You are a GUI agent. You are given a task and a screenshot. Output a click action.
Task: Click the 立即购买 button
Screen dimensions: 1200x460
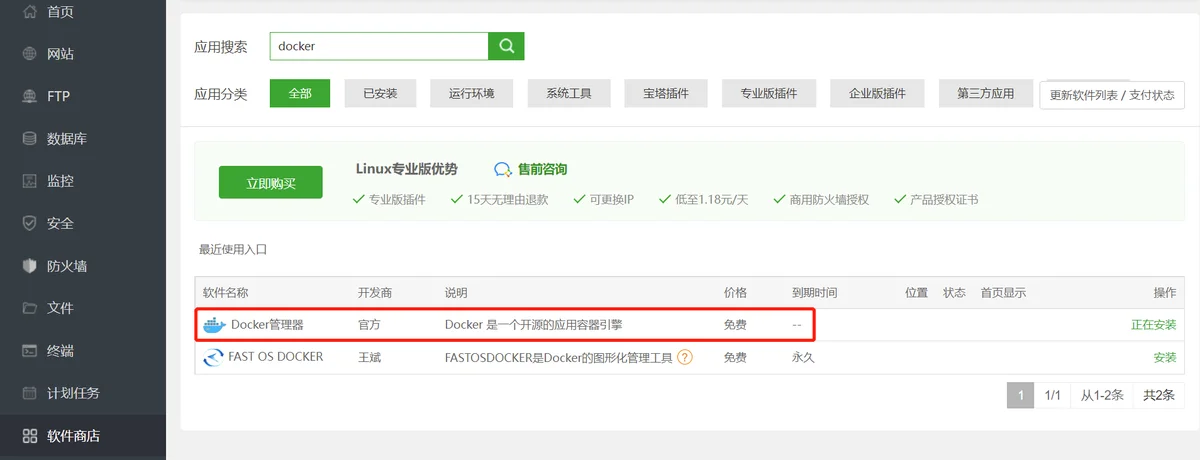point(271,183)
